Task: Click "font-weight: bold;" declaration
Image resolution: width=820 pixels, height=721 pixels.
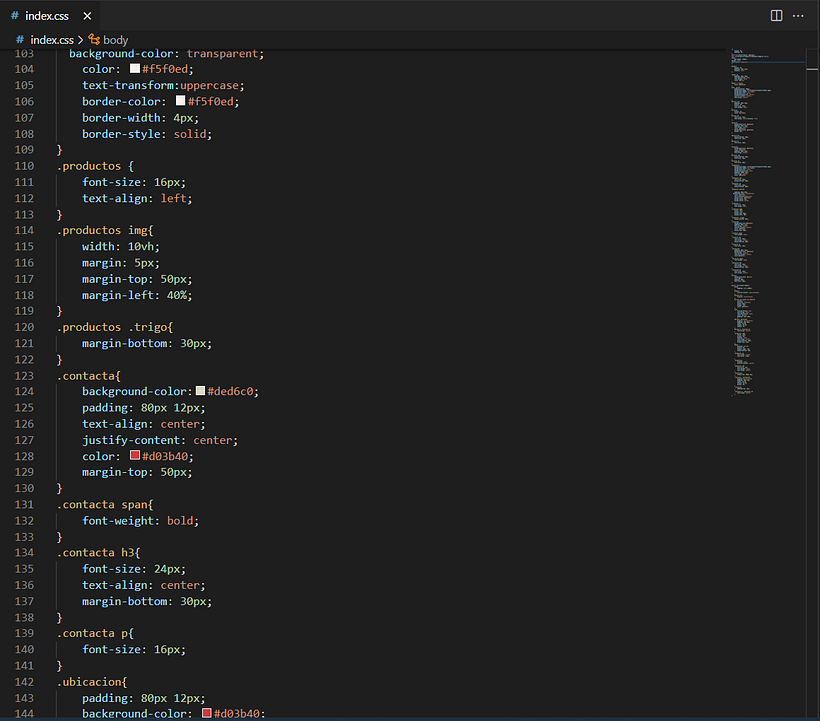Action: pyautogui.click(x=141, y=521)
